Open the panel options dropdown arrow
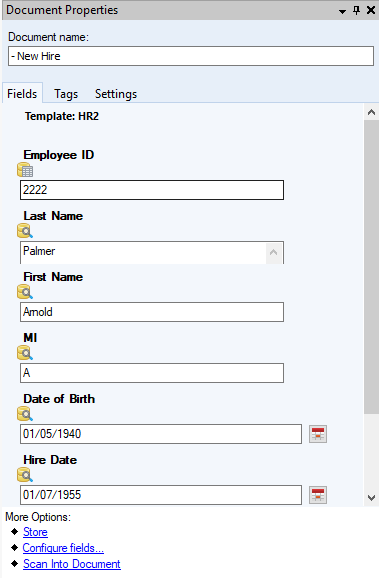The height and width of the screenshot is (578, 379). 342,11
